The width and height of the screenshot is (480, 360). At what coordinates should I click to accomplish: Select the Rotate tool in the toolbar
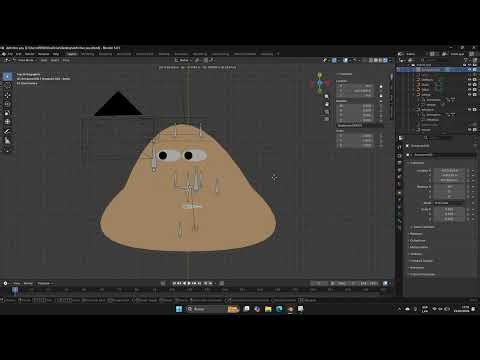(x=7, y=104)
